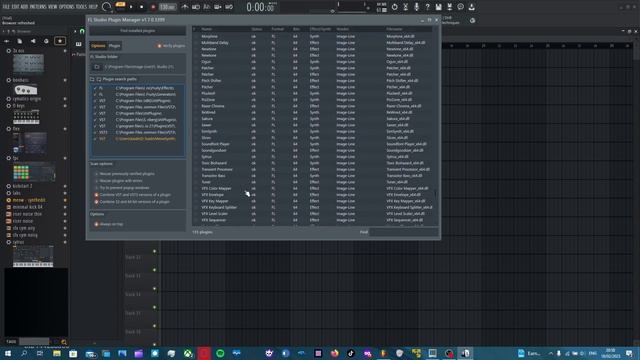Click the help question mark icon
Image resolution: width=640 pixels, height=360 pixels.
(427, 7)
